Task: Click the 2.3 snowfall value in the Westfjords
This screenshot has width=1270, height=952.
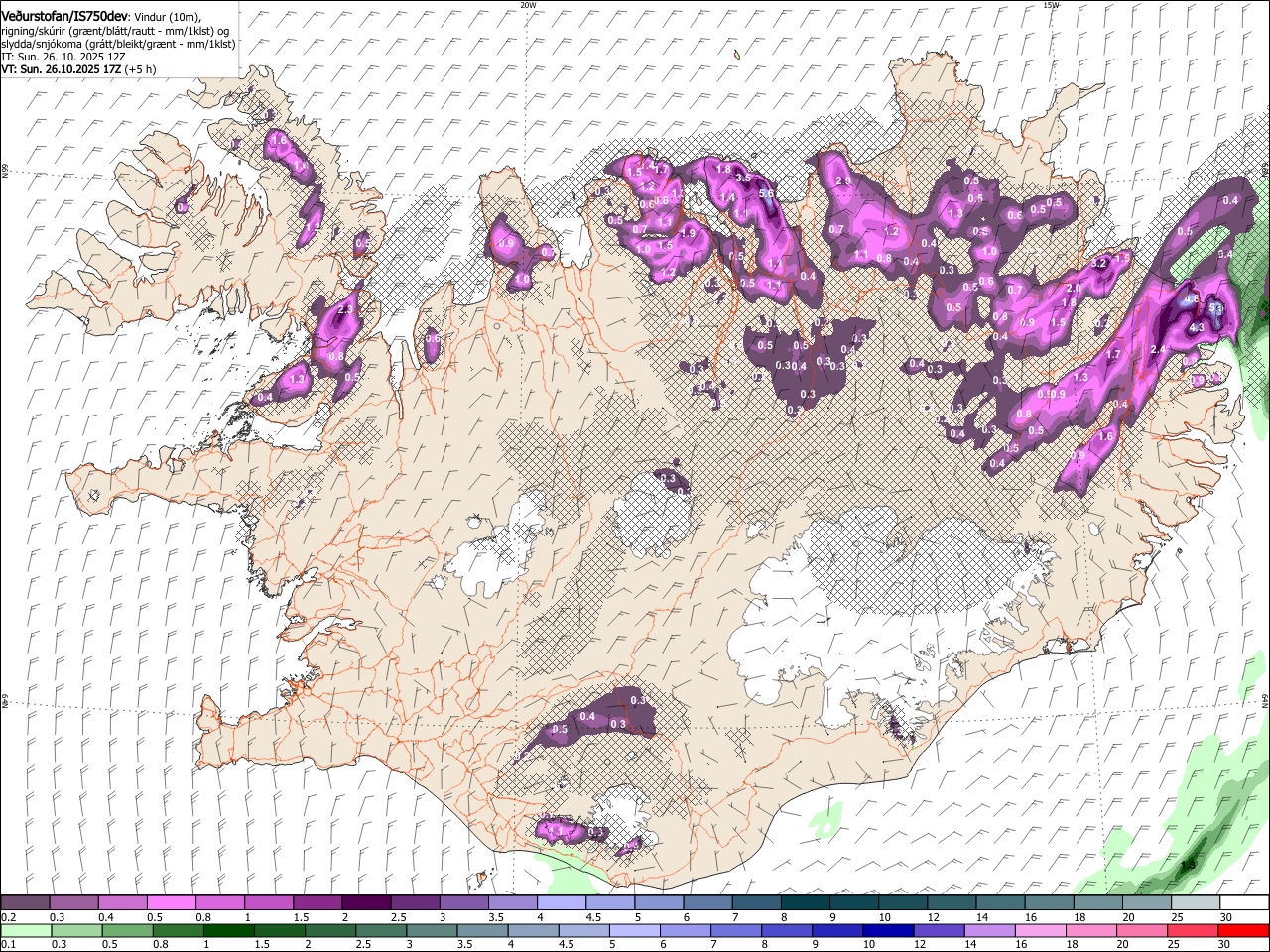Action: [x=345, y=310]
